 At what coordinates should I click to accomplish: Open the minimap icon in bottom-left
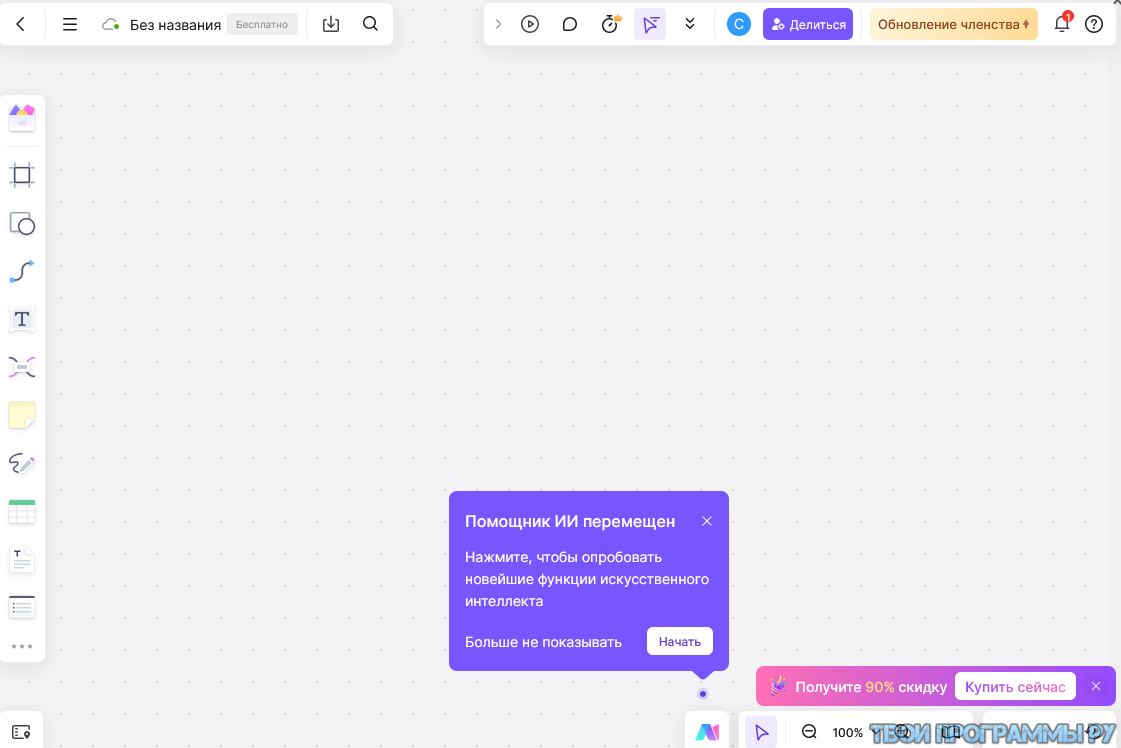pyautogui.click(x=21, y=732)
